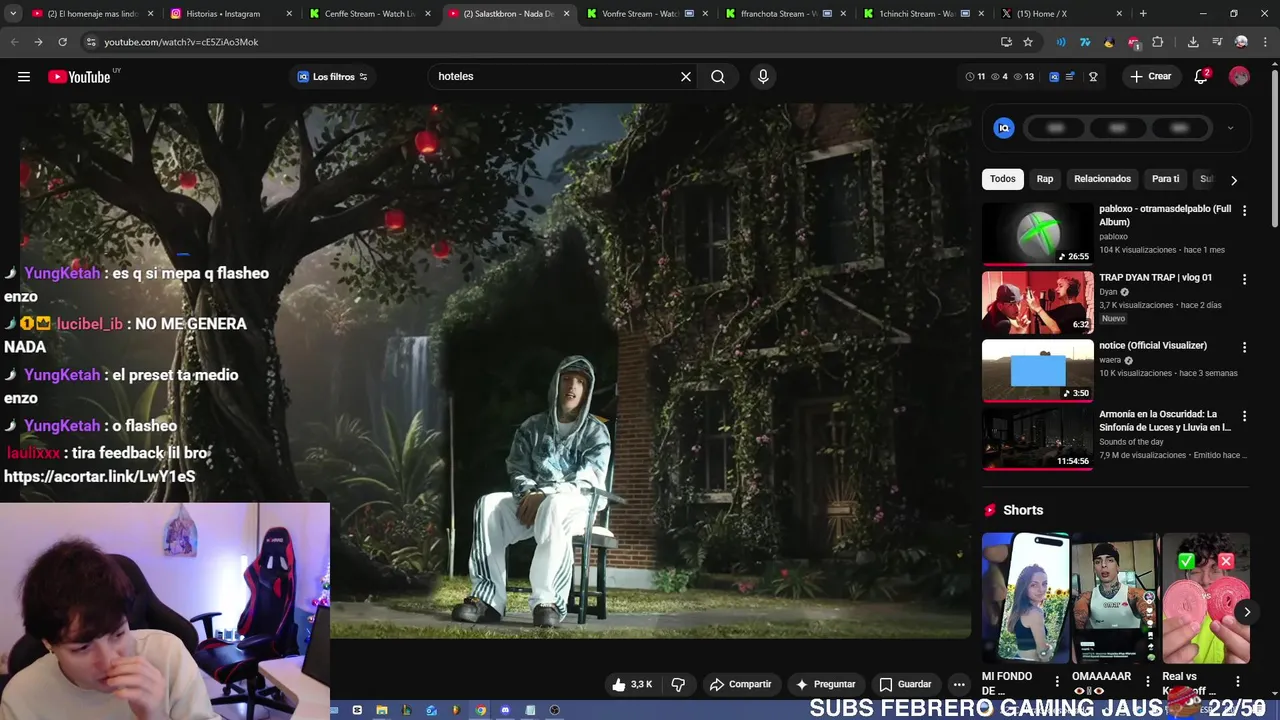1280x720 pixels.
Task: Click the Compartir button
Action: [740, 684]
